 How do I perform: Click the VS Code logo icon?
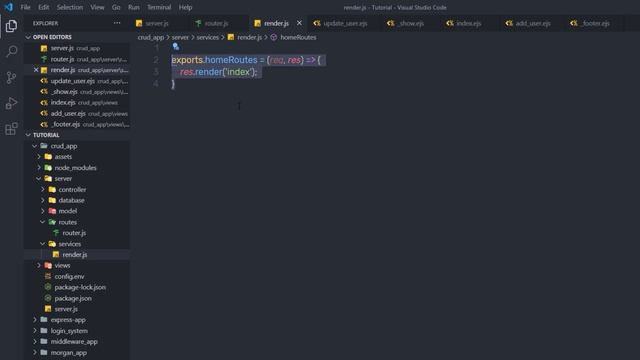pyautogui.click(x=9, y=7)
